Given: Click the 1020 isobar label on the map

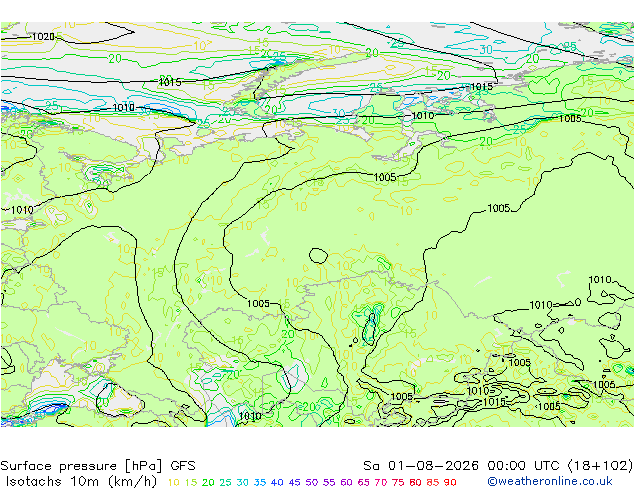Looking at the screenshot, I should (x=43, y=37).
